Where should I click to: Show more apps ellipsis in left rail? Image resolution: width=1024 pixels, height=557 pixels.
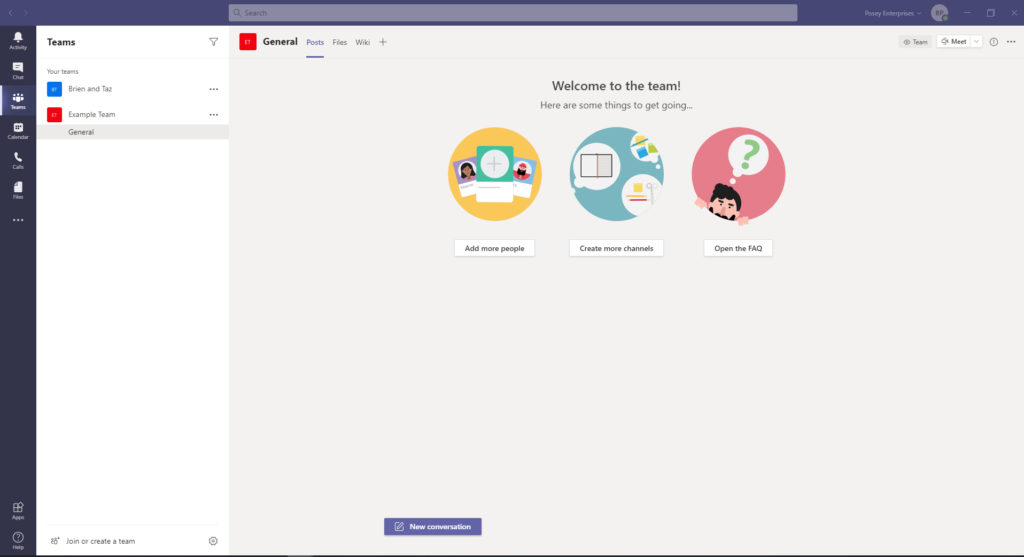point(18,220)
